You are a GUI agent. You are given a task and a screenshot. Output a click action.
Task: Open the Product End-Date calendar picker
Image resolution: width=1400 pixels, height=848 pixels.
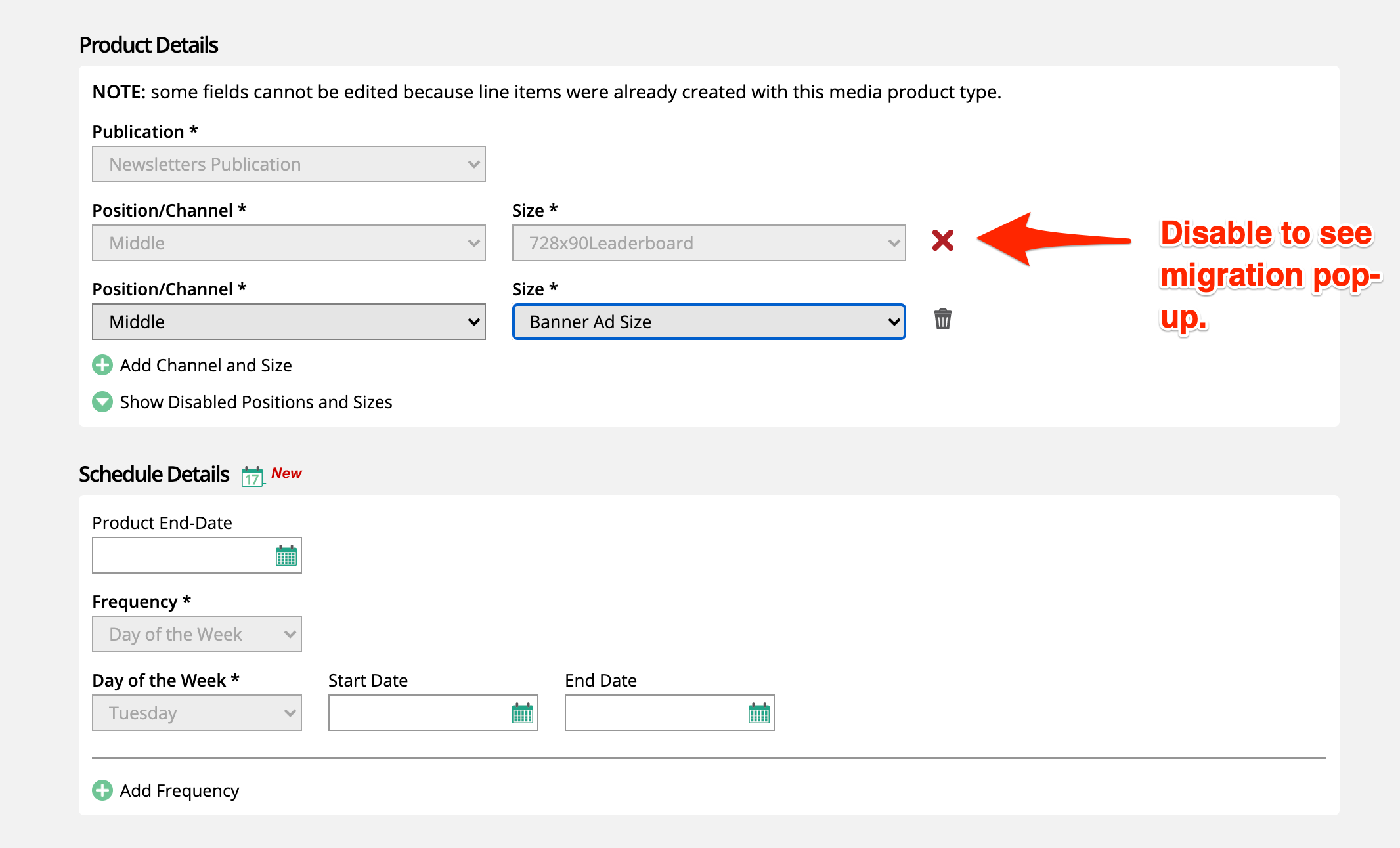coord(286,556)
